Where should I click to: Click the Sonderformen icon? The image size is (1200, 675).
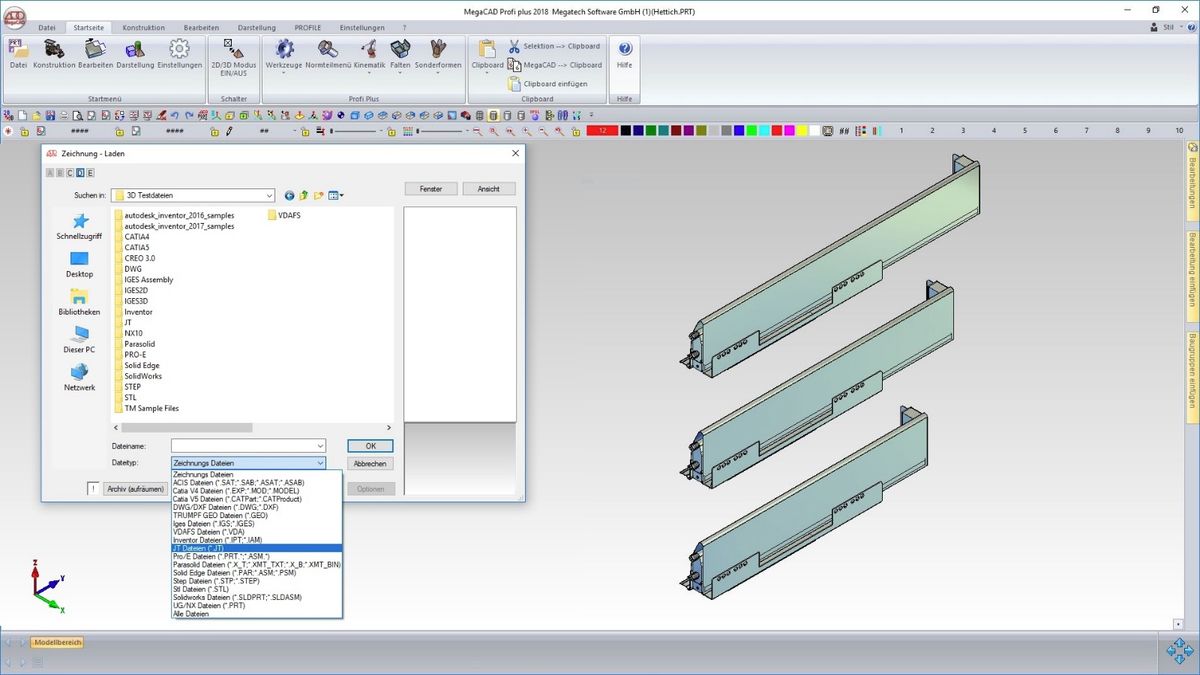pyautogui.click(x=438, y=53)
